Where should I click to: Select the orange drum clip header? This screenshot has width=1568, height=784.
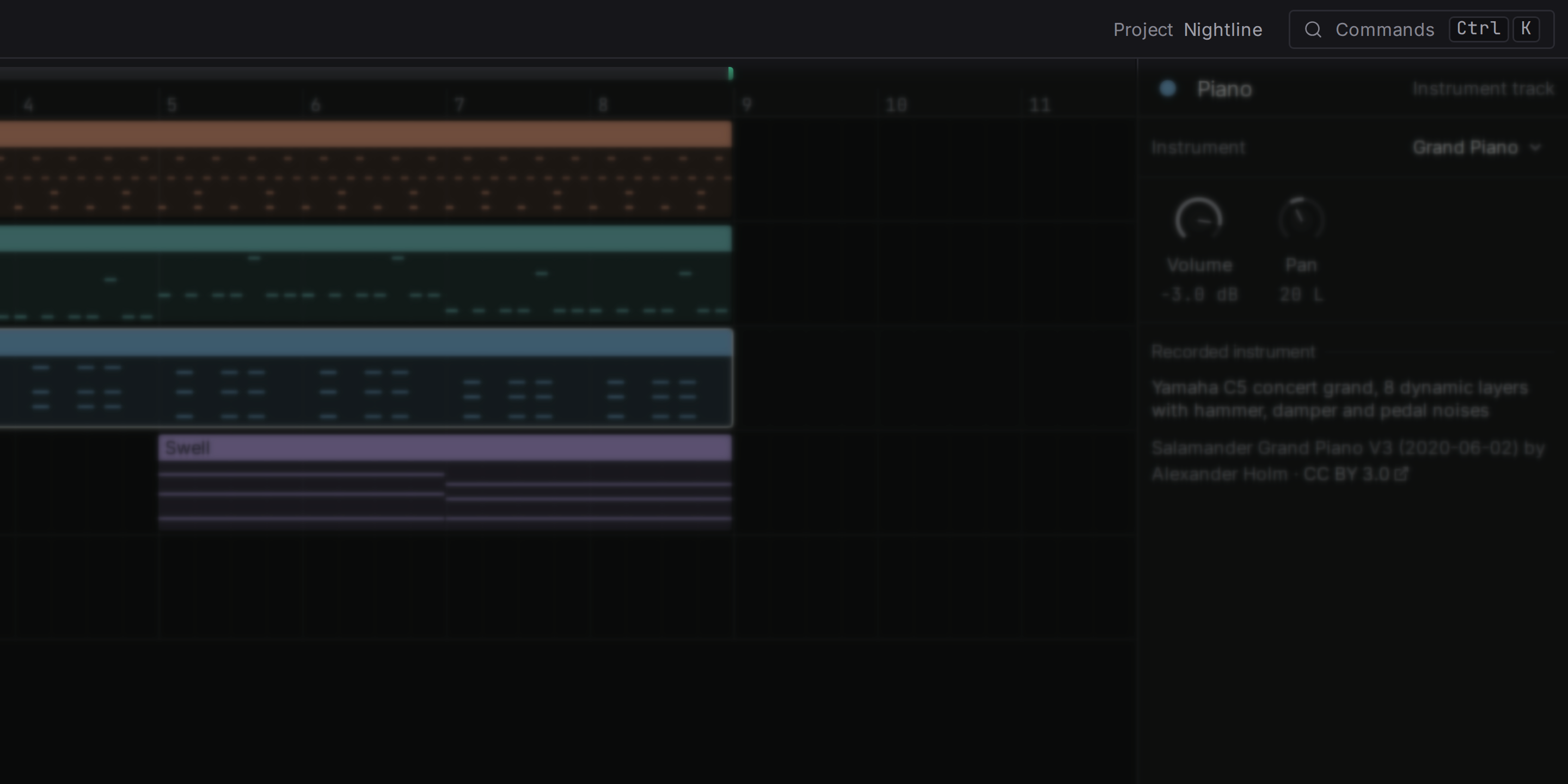click(366, 134)
